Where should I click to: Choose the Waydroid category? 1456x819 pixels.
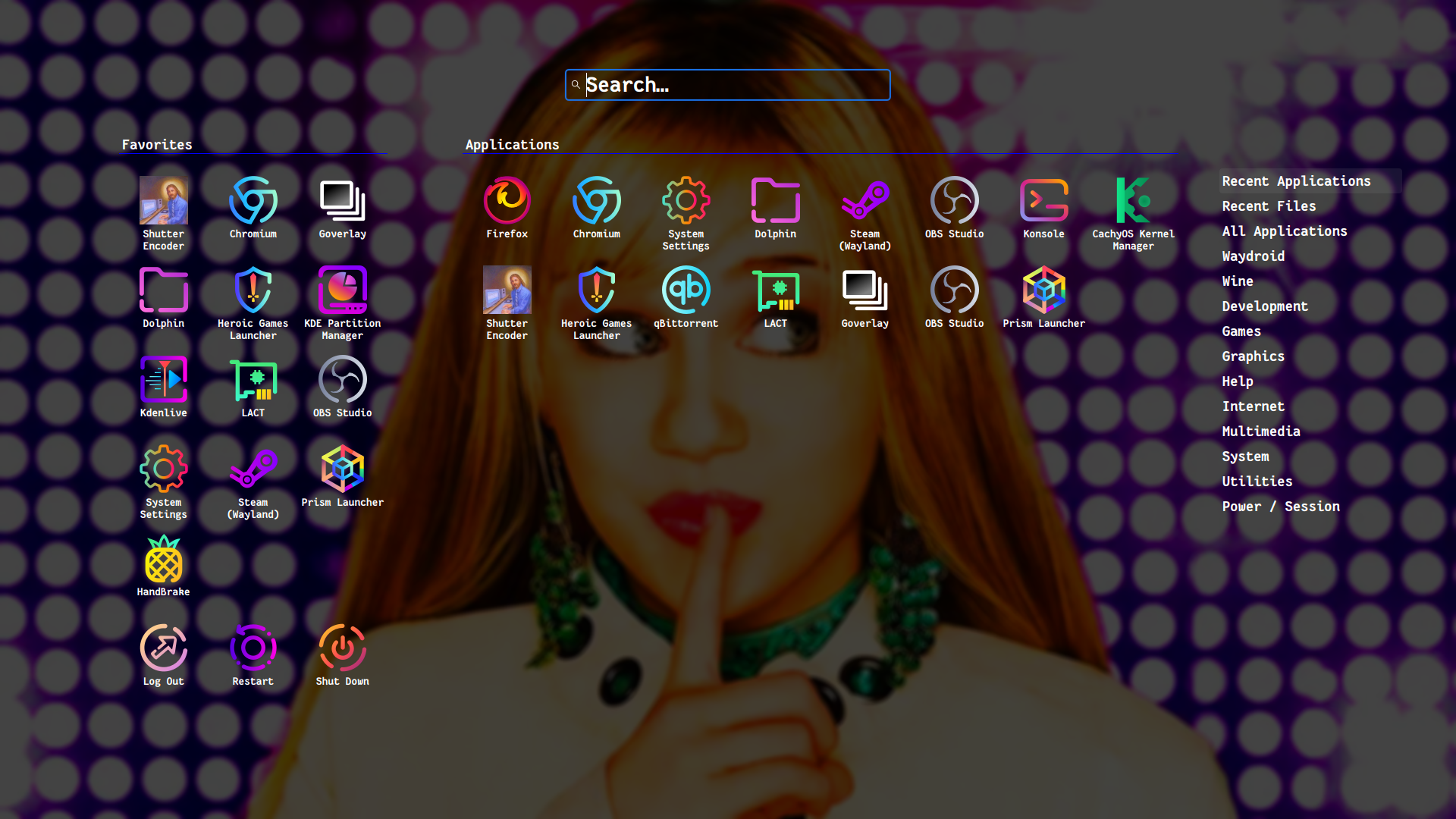point(1253,256)
